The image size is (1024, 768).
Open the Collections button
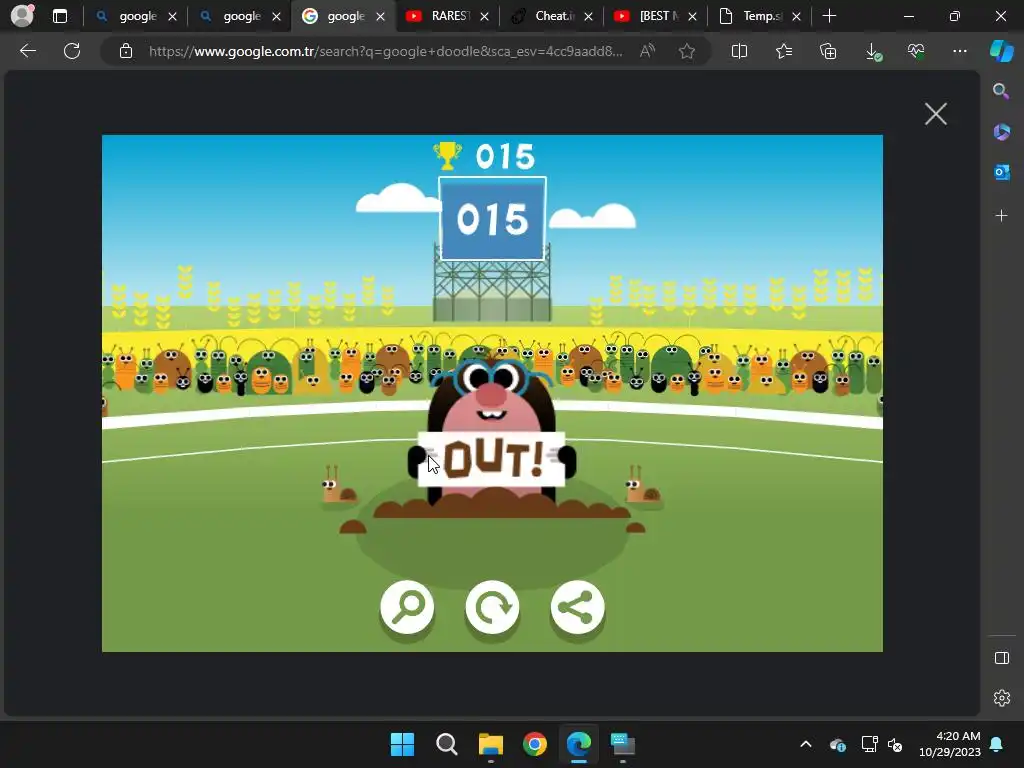tap(828, 51)
